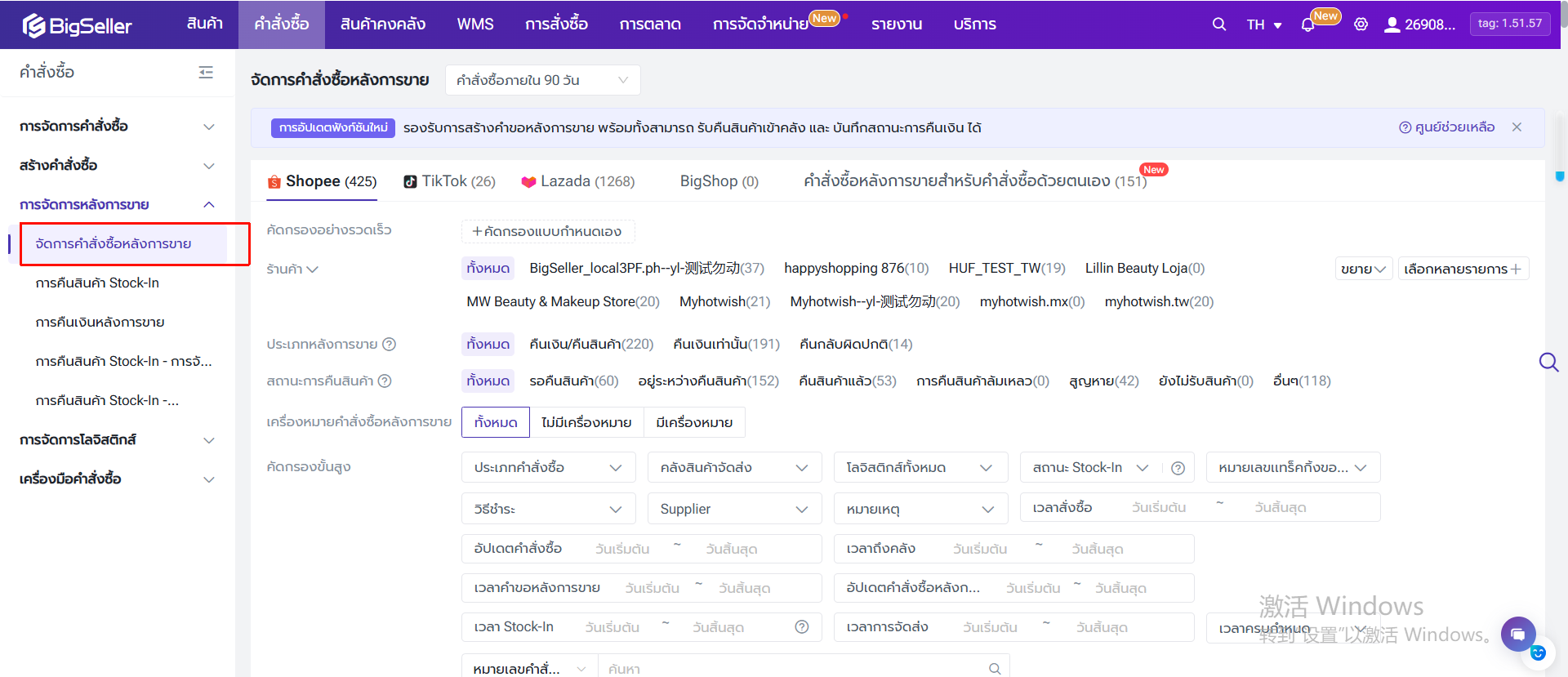Select the 'ไม่มีเครื่องหมาย' mark filter

click(x=586, y=422)
